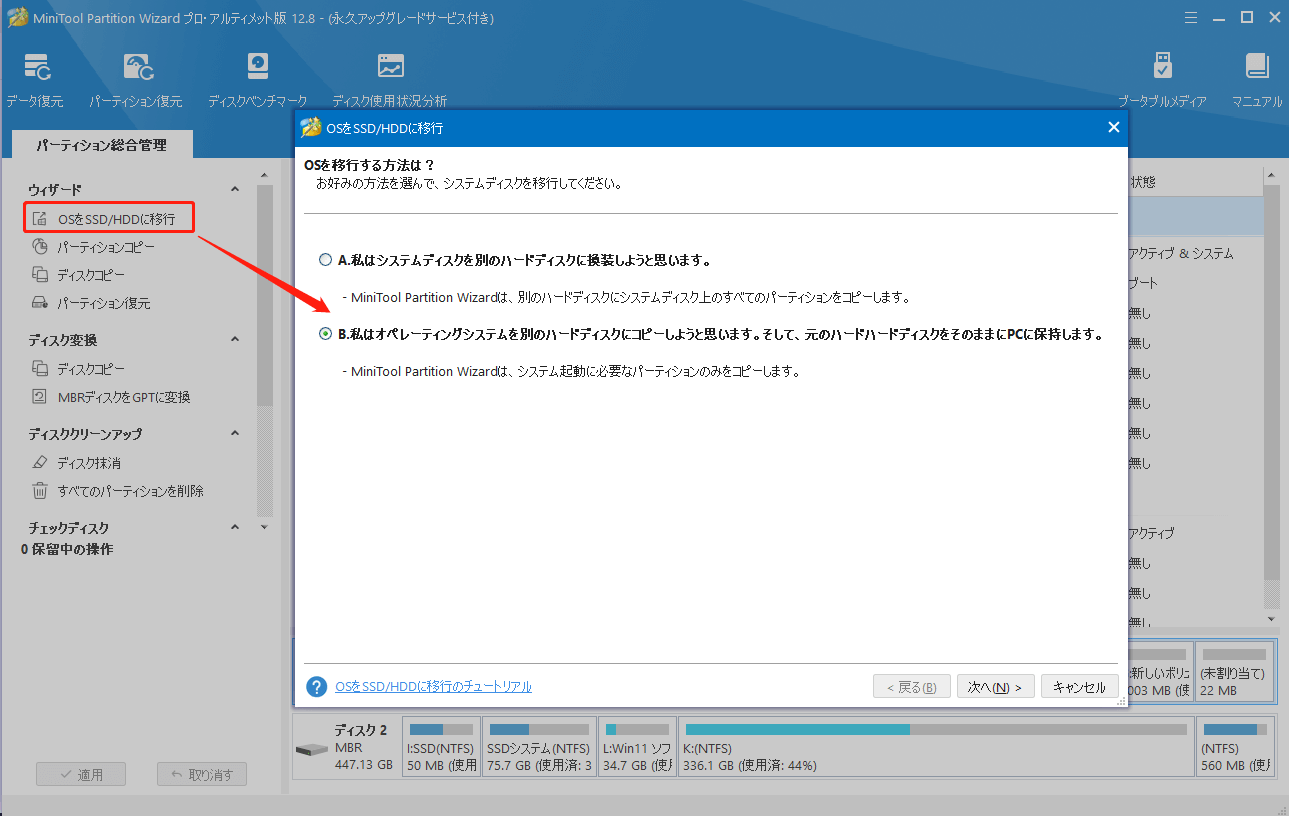Viewport: 1289px width, 816px height.
Task: Switch to パーティション総合管理 tab
Action: pos(102,145)
